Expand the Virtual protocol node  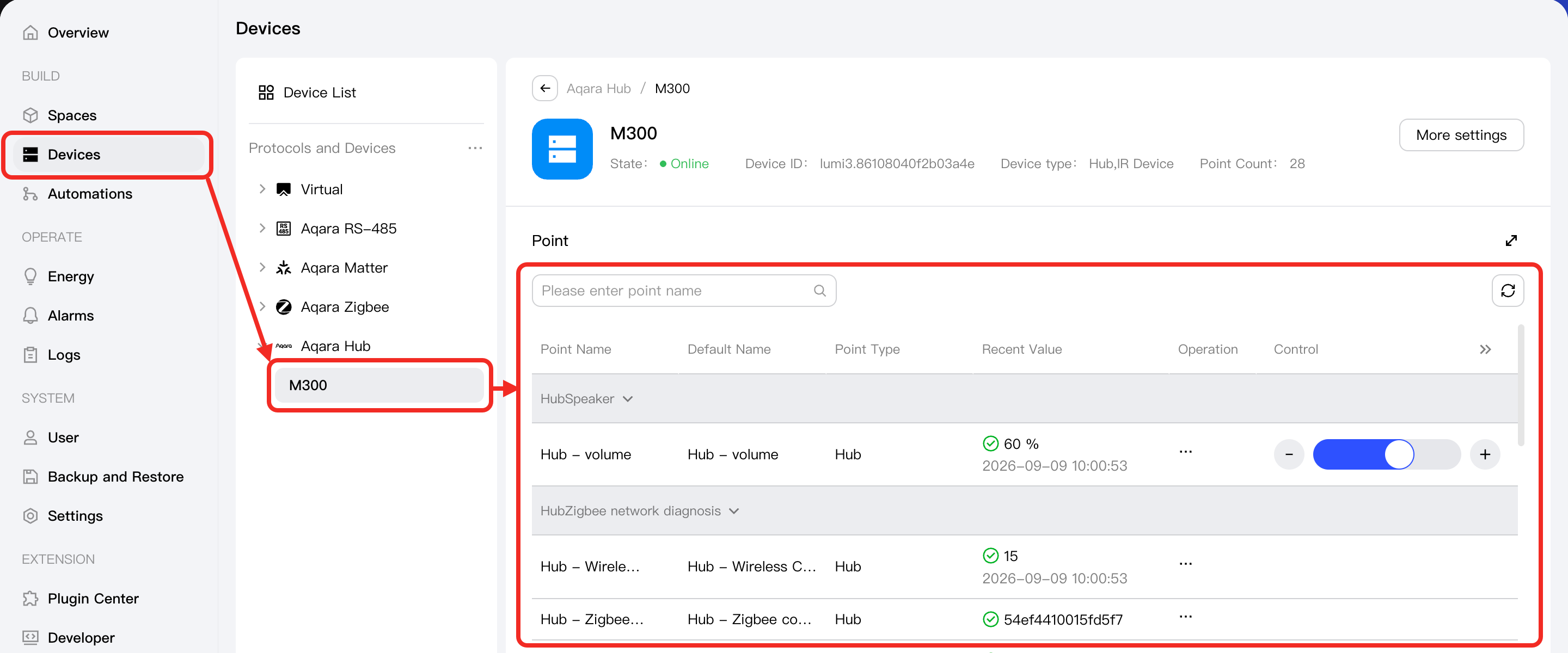(x=262, y=189)
